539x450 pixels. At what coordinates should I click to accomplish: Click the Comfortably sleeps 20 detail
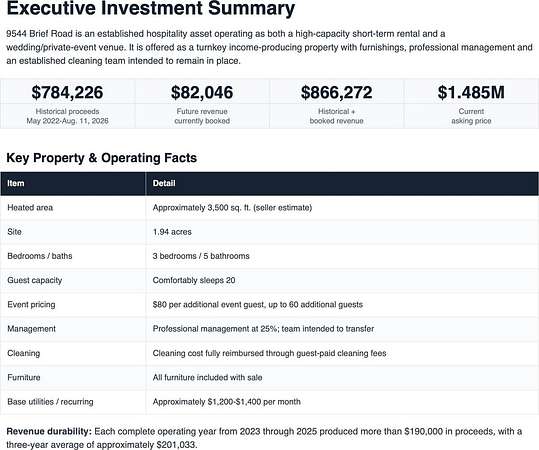tap(194, 281)
